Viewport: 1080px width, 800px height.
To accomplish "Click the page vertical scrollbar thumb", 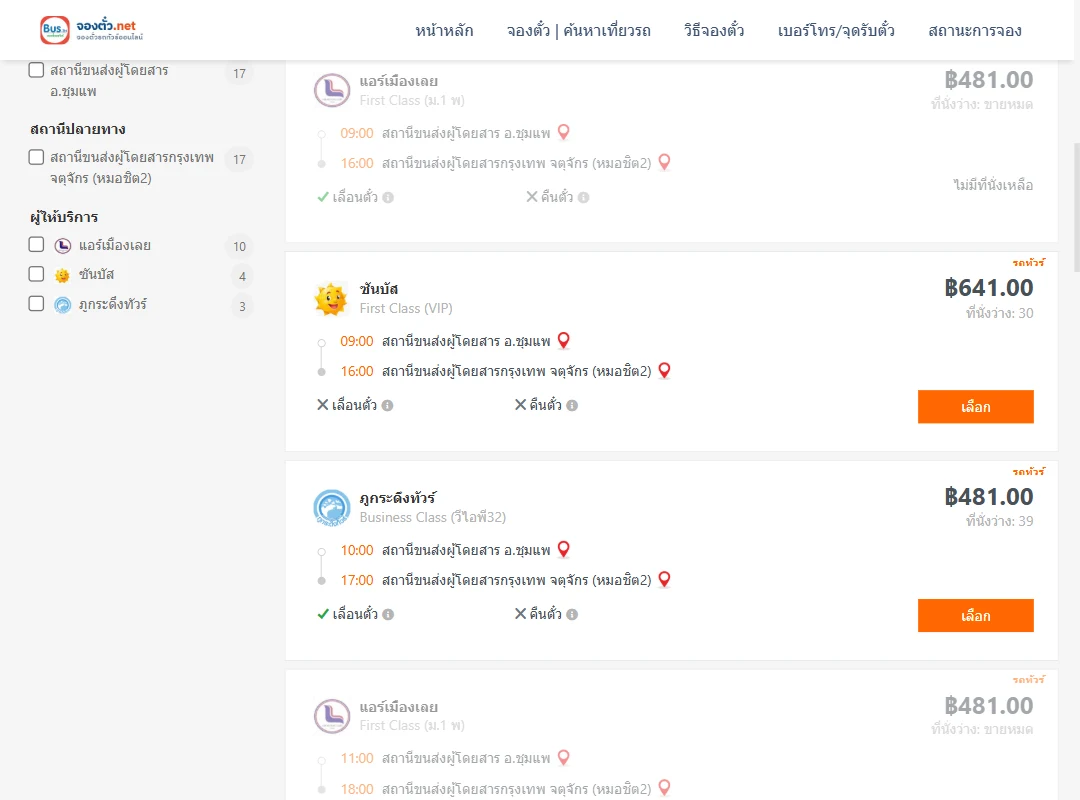I will click(1076, 208).
